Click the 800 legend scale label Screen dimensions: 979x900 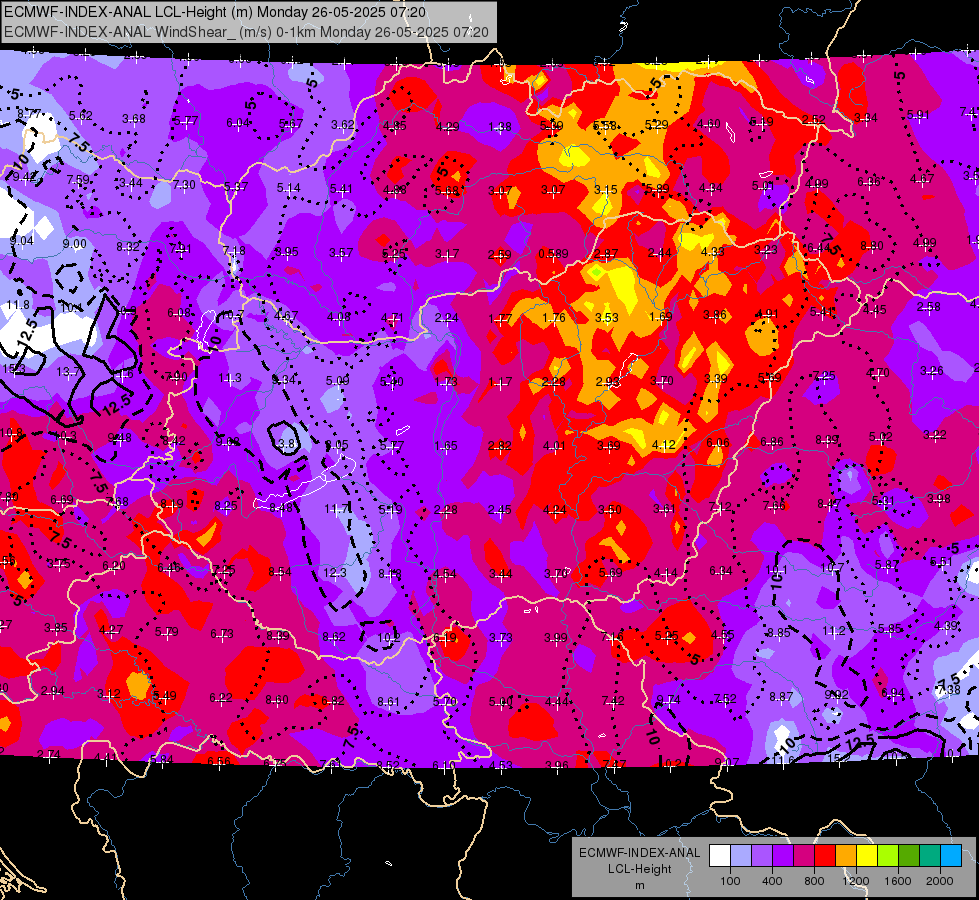coord(814,881)
